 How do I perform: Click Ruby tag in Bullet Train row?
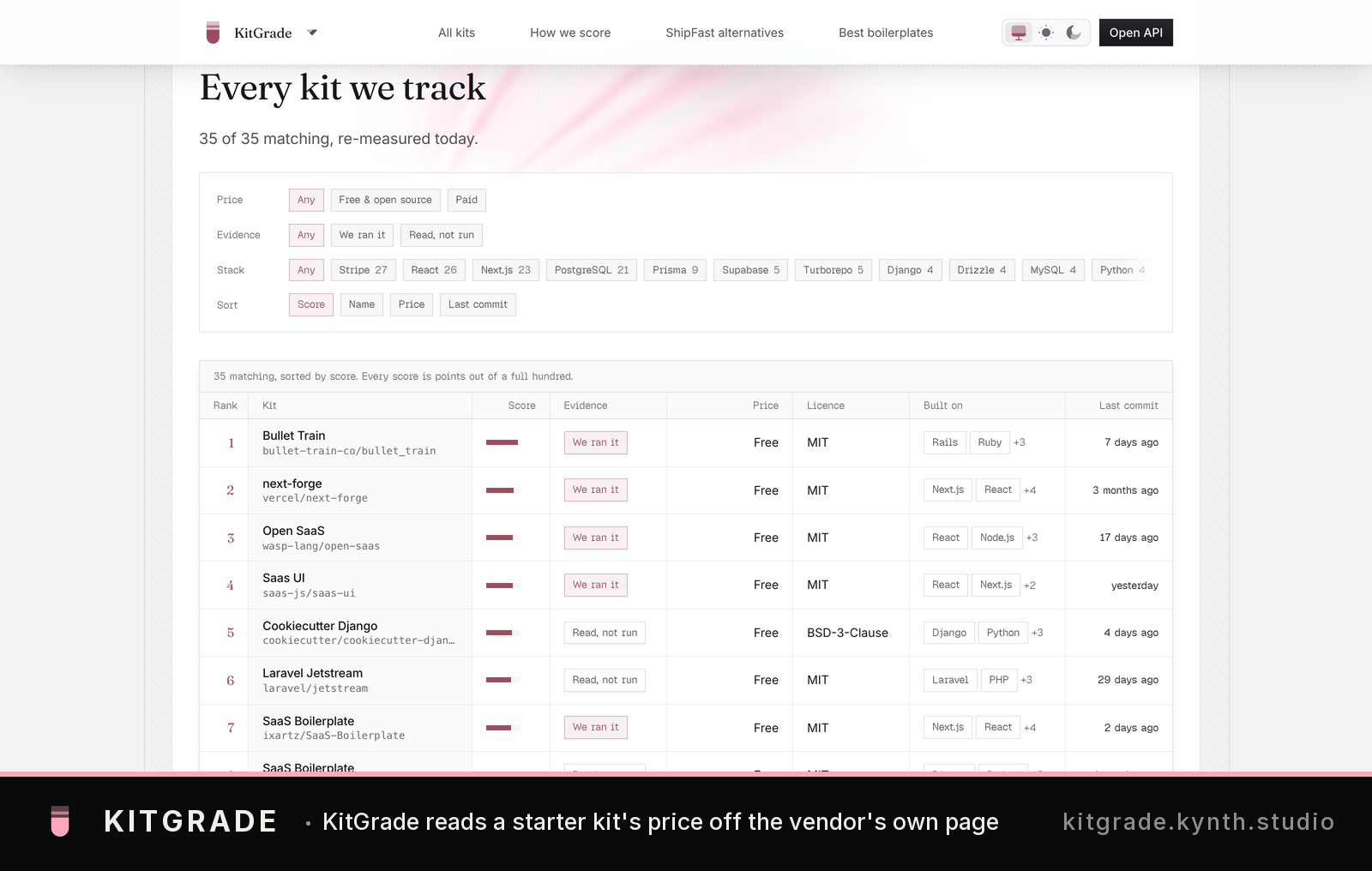990,442
